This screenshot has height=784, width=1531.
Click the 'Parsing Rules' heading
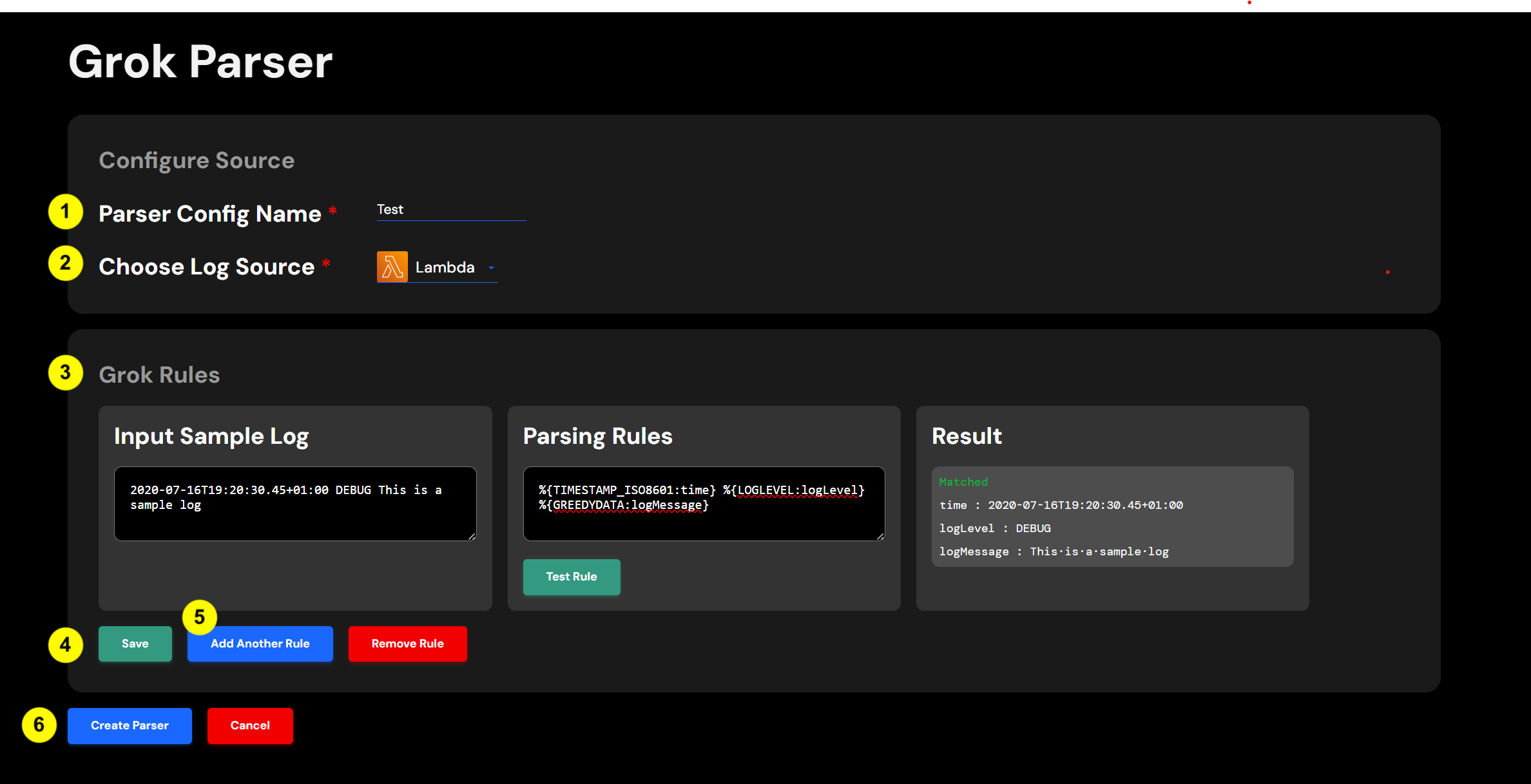tap(598, 436)
